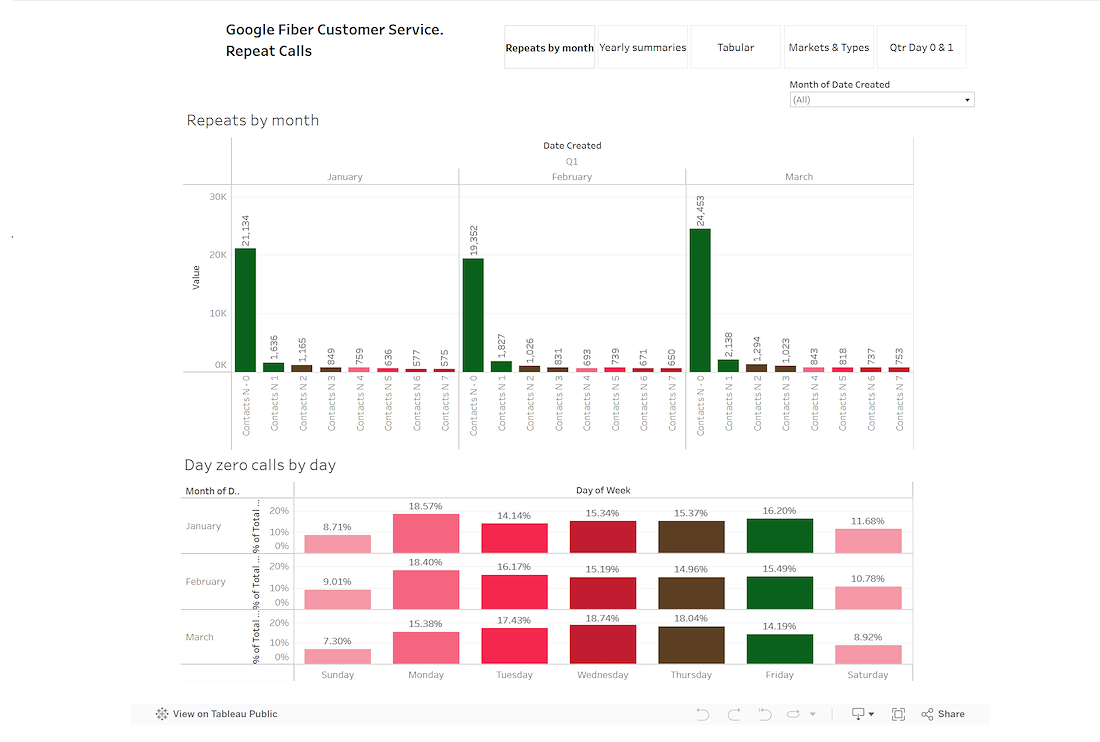This screenshot has width=1100, height=742.
Task: Click the 'Day zero calls by day' title
Action: pyautogui.click(x=260, y=465)
